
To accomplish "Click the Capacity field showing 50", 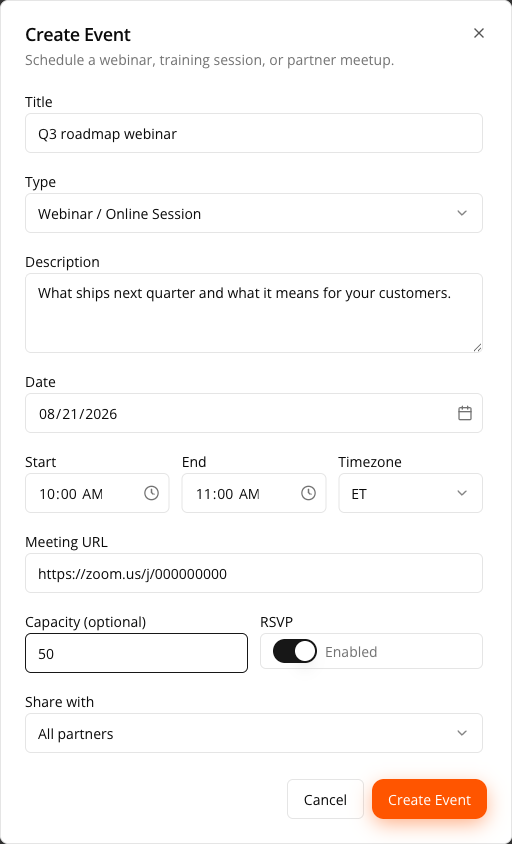I will (136, 653).
